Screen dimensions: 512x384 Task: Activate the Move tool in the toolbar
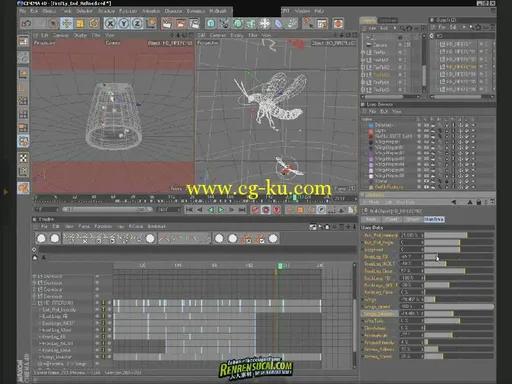click(67, 23)
